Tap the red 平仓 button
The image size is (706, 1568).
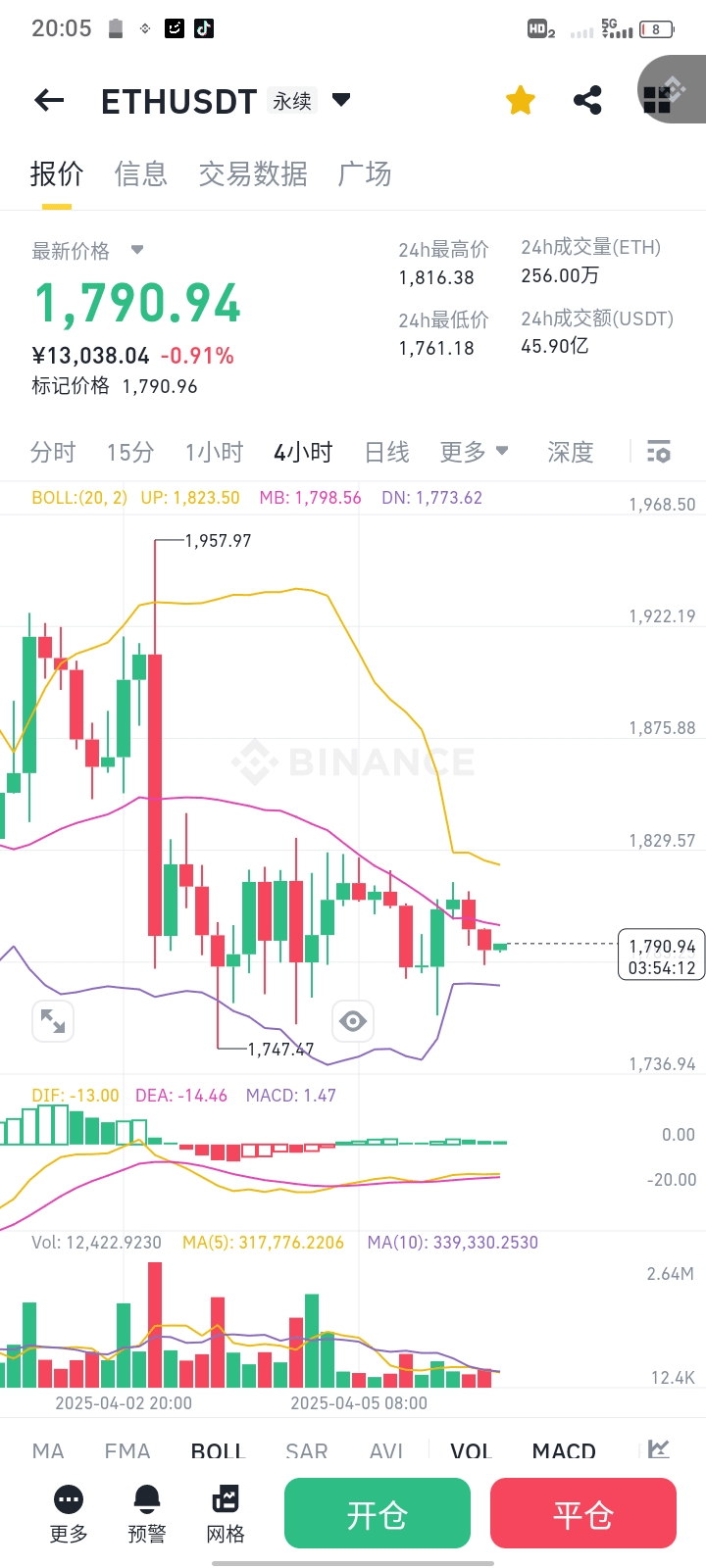(583, 1514)
